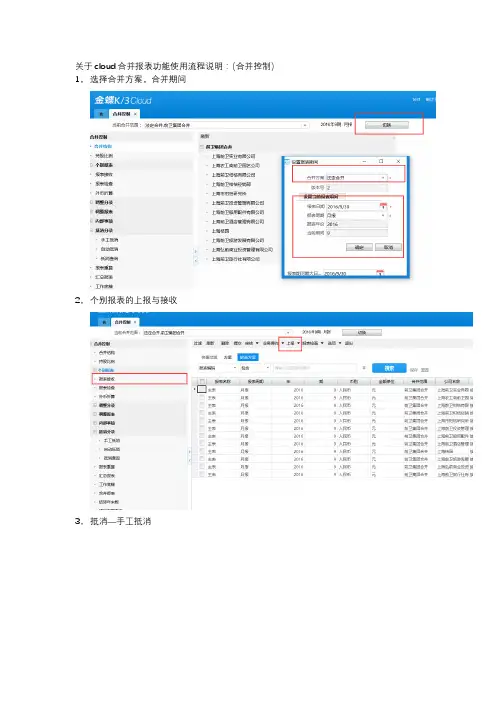This screenshot has width=496, height=702.
Task: Close the 合并控制 tab in step 2 screenshot
Action: click(x=135, y=322)
